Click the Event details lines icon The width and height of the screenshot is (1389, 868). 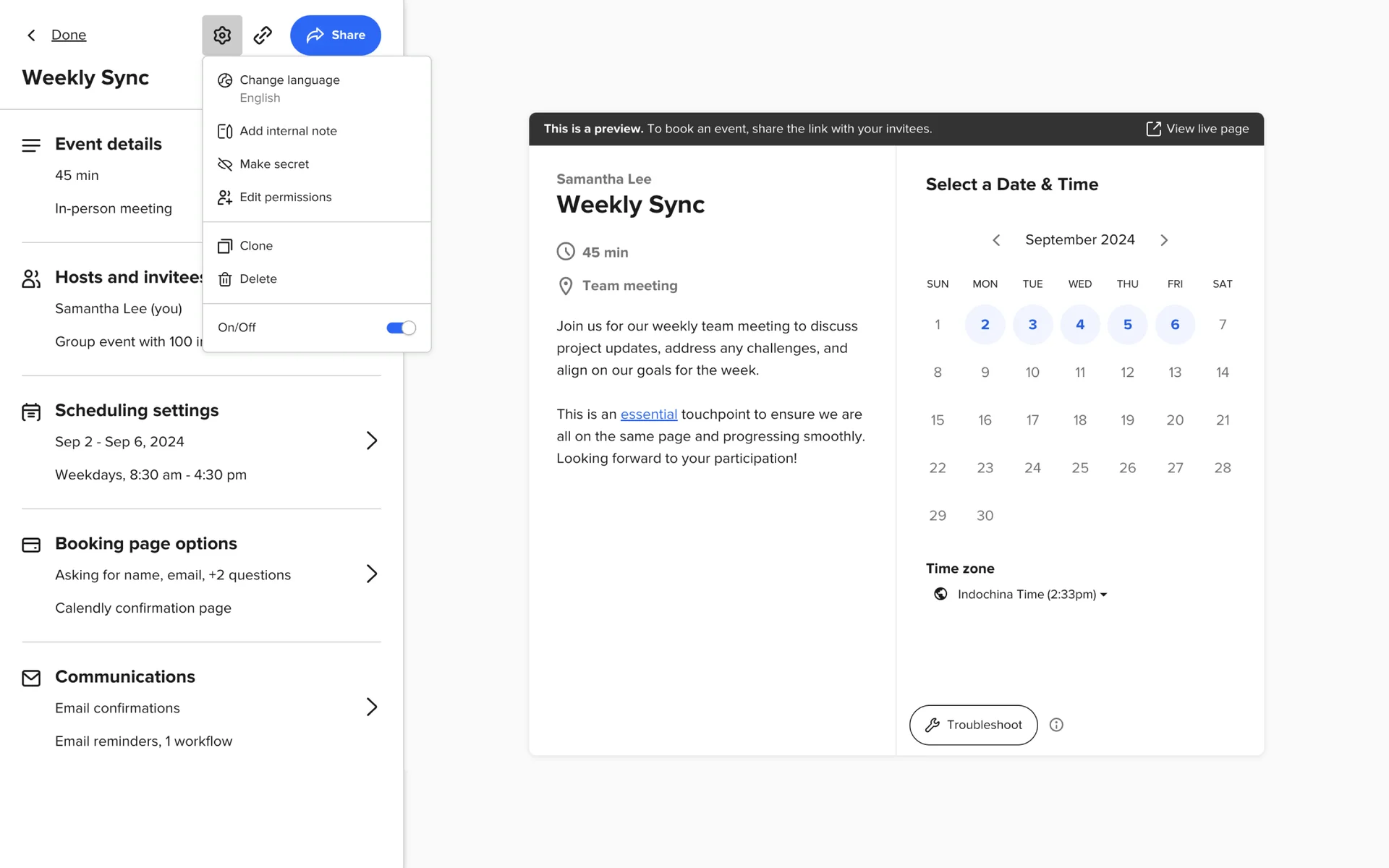point(31,145)
